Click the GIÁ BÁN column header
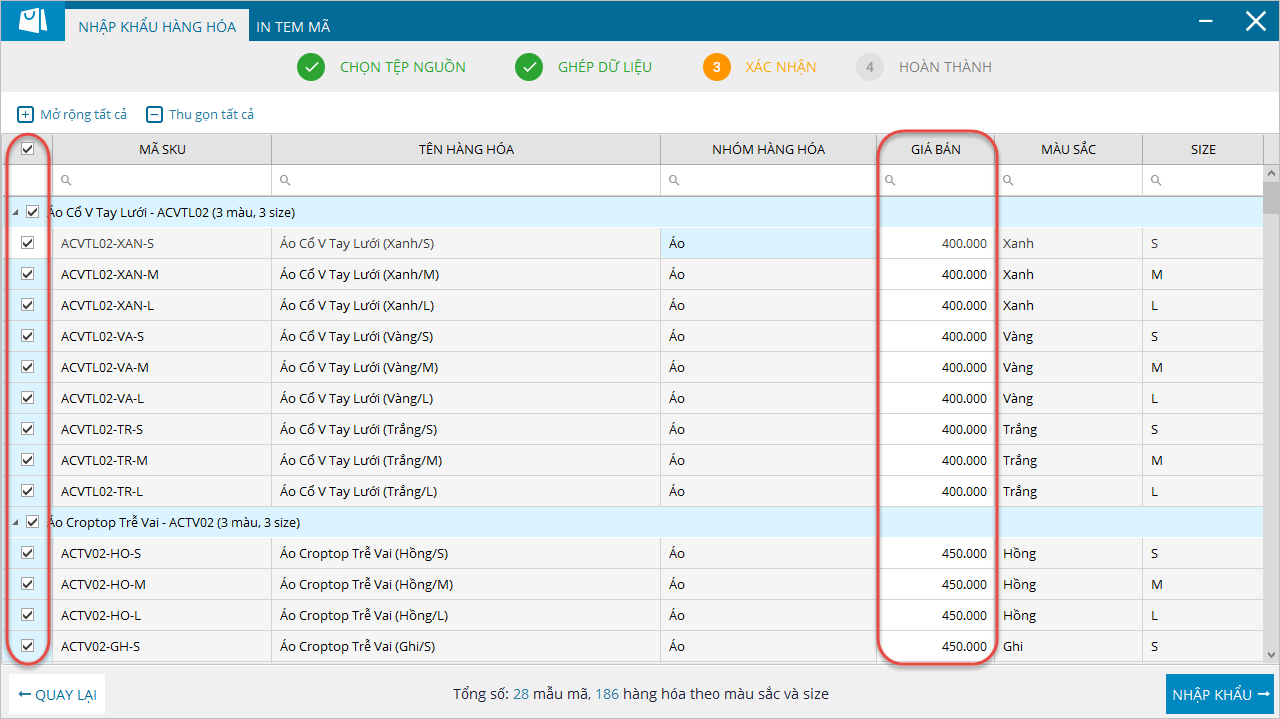The width and height of the screenshot is (1280, 719). [935, 149]
